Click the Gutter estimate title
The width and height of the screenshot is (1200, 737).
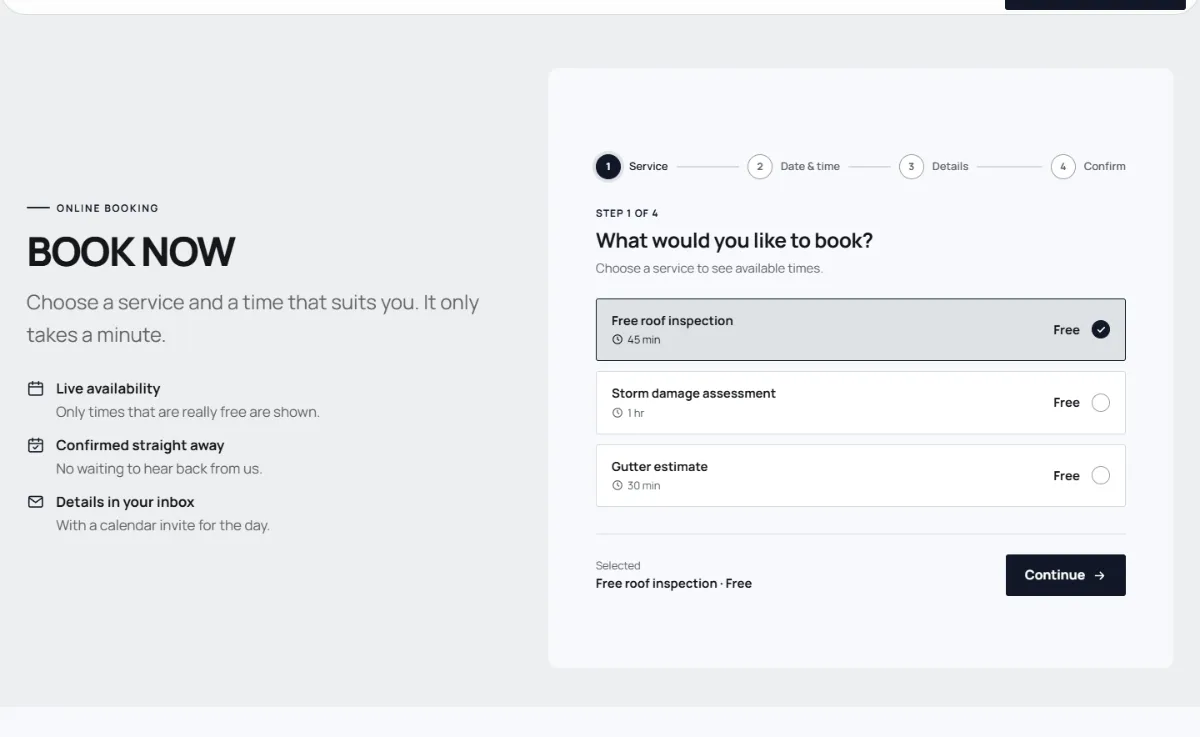pos(660,467)
